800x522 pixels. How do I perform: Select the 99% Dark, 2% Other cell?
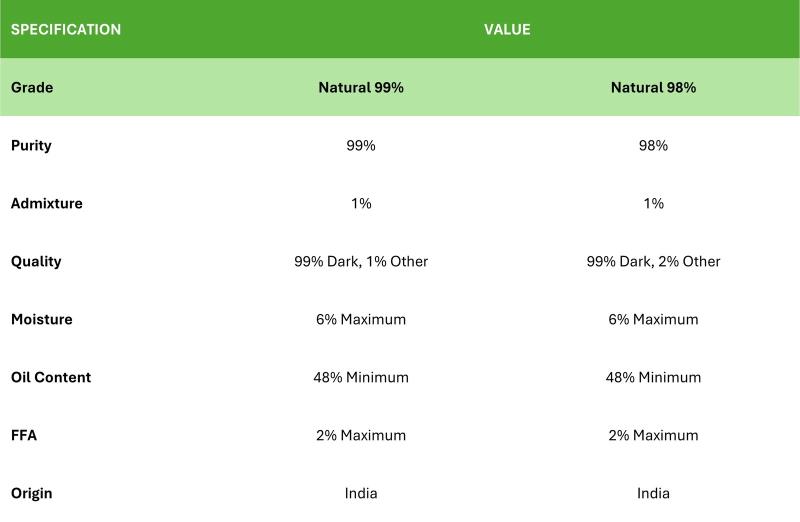(x=653, y=261)
